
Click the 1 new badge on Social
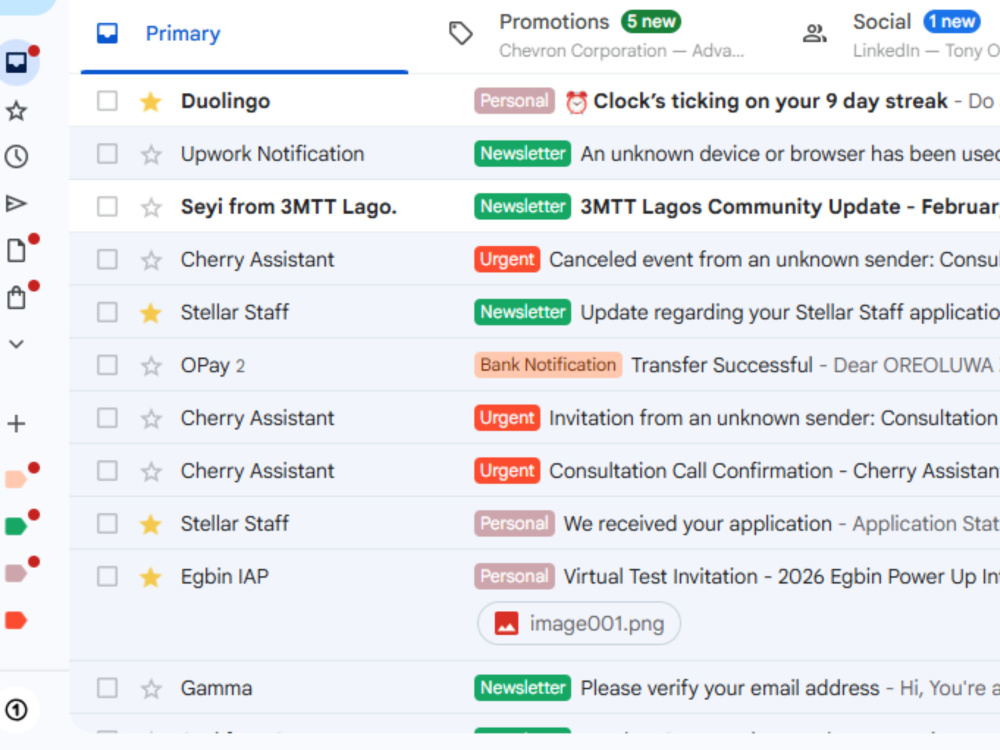[952, 21]
